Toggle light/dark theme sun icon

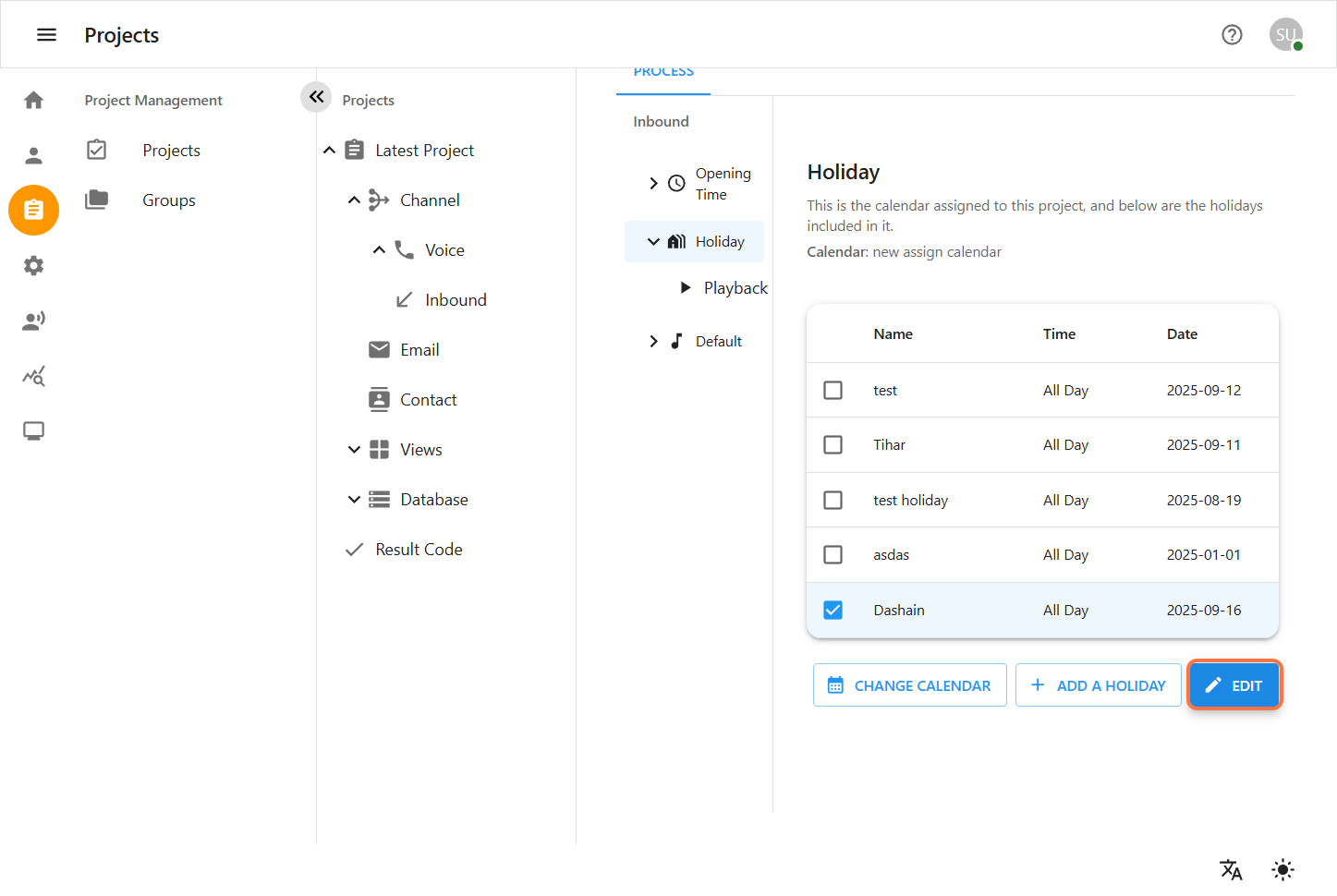(x=1282, y=869)
